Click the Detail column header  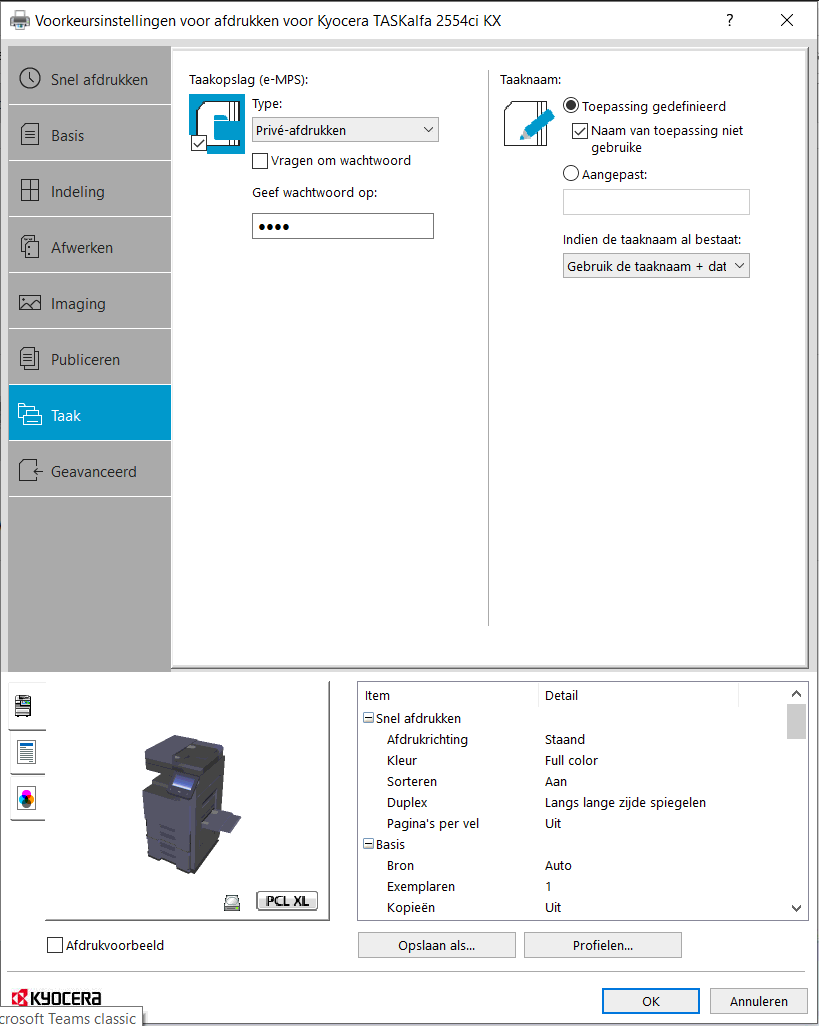pos(638,695)
